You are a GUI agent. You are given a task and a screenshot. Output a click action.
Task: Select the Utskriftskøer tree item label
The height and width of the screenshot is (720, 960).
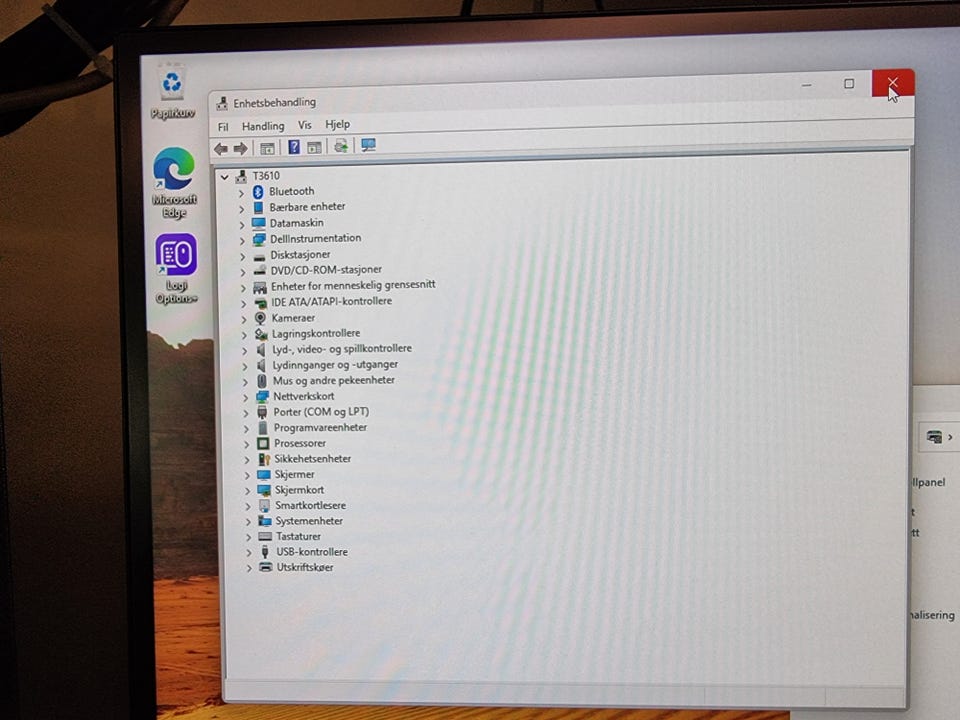(305, 567)
